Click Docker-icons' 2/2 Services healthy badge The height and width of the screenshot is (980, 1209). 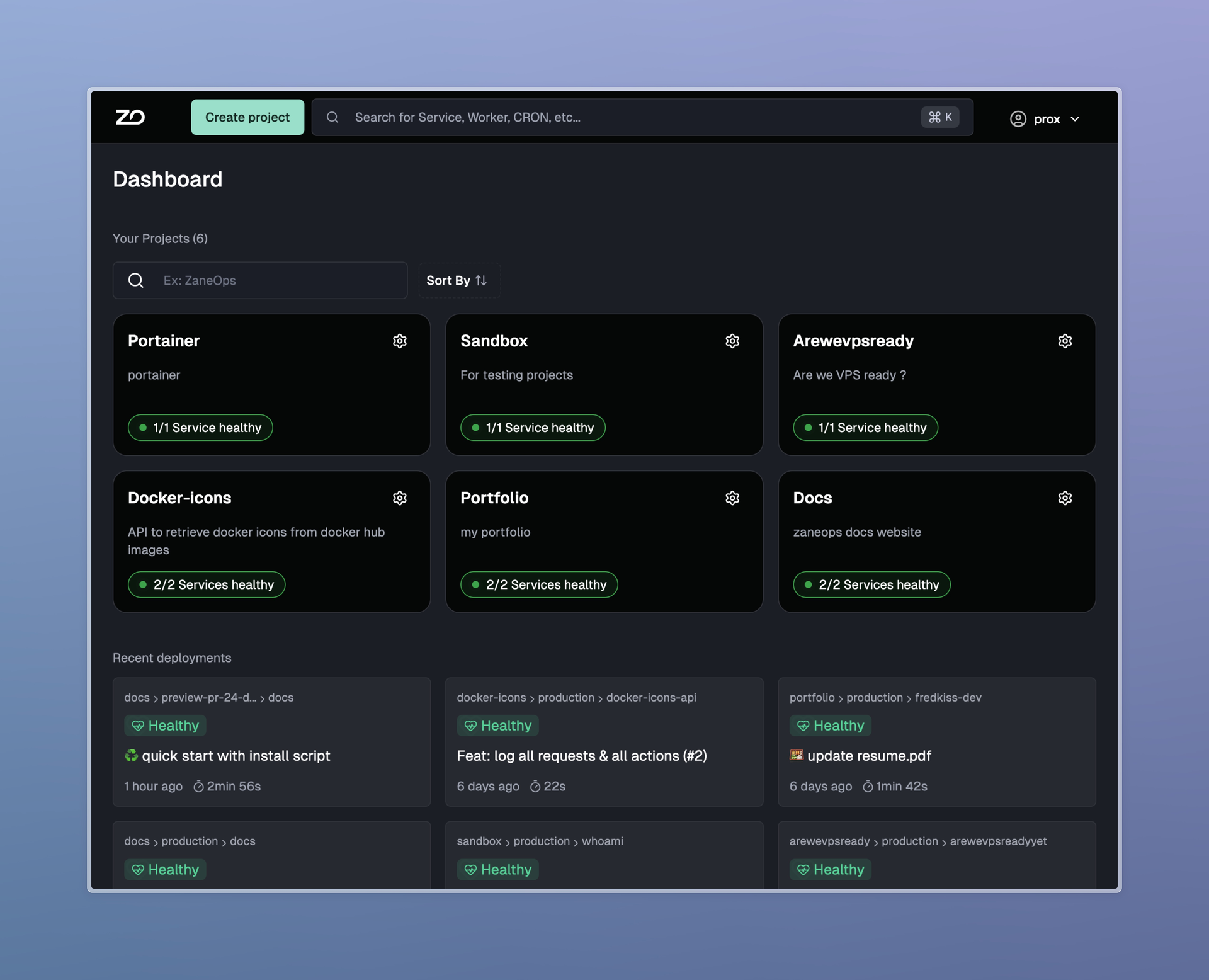point(207,584)
